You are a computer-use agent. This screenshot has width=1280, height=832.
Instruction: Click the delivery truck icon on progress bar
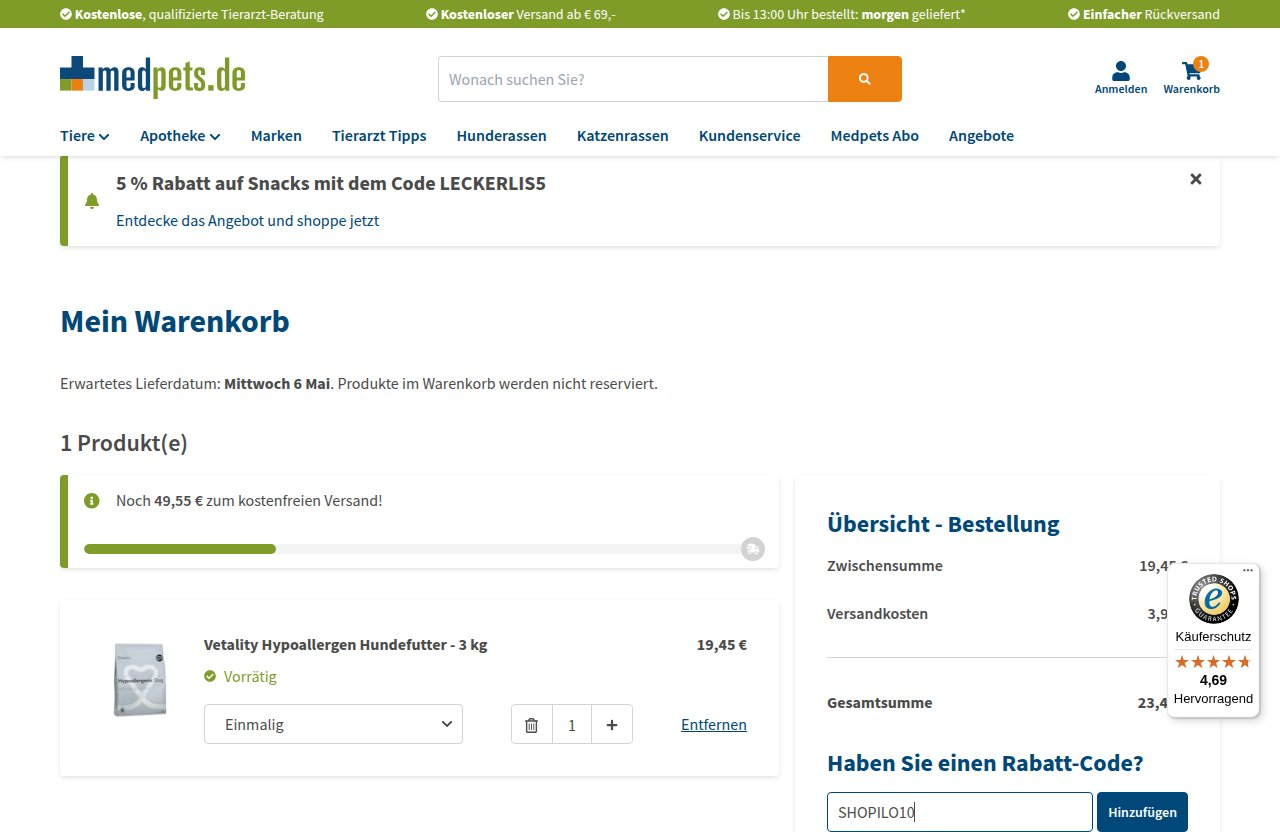point(752,548)
